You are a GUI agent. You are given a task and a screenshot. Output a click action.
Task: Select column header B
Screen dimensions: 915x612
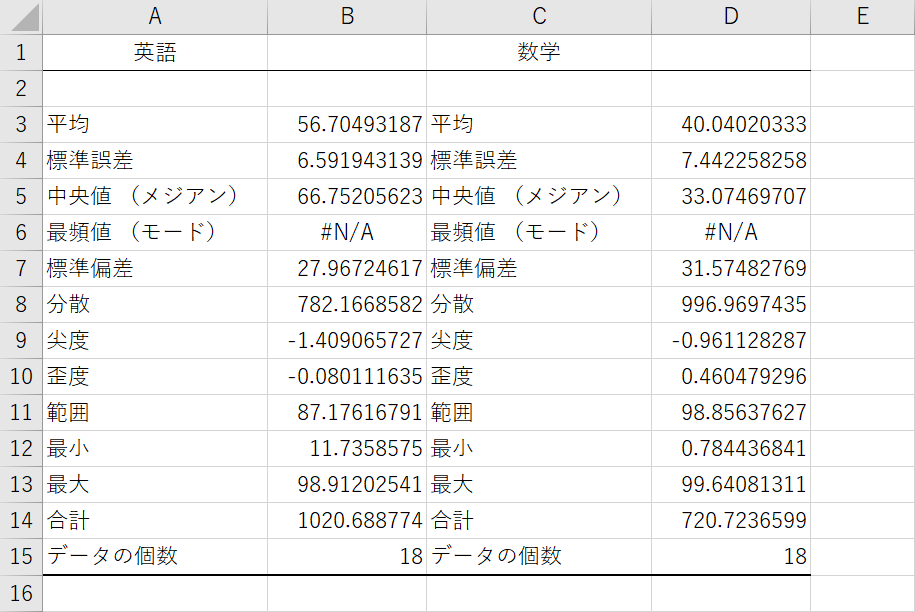[x=347, y=16]
